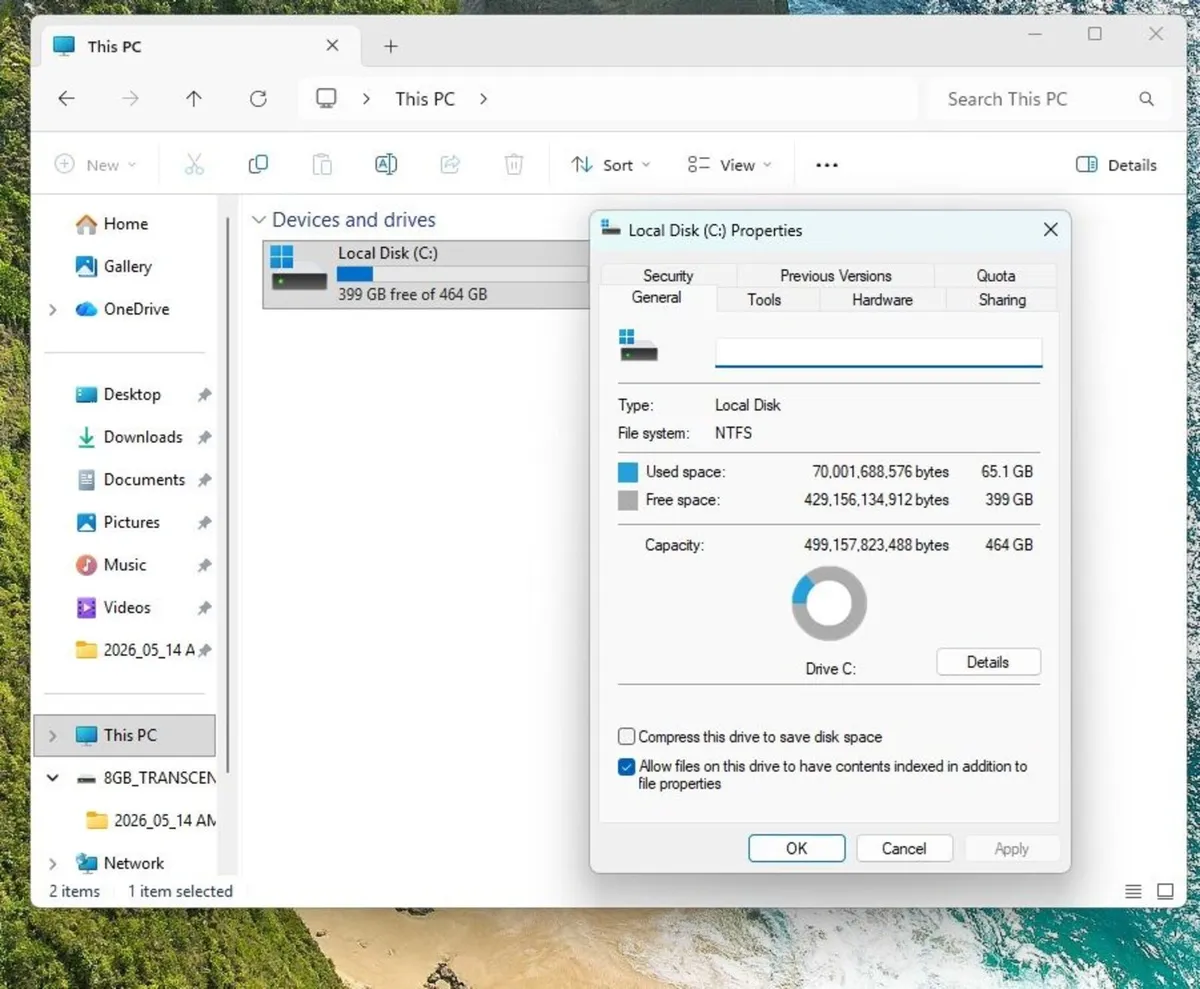Click the Copy icon in toolbar

point(258,164)
